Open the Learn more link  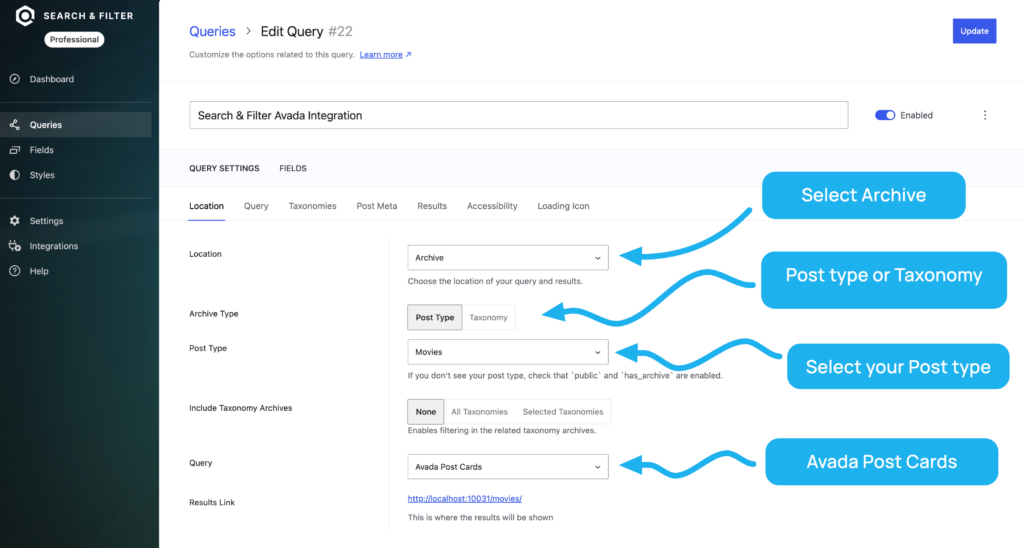[x=385, y=55]
